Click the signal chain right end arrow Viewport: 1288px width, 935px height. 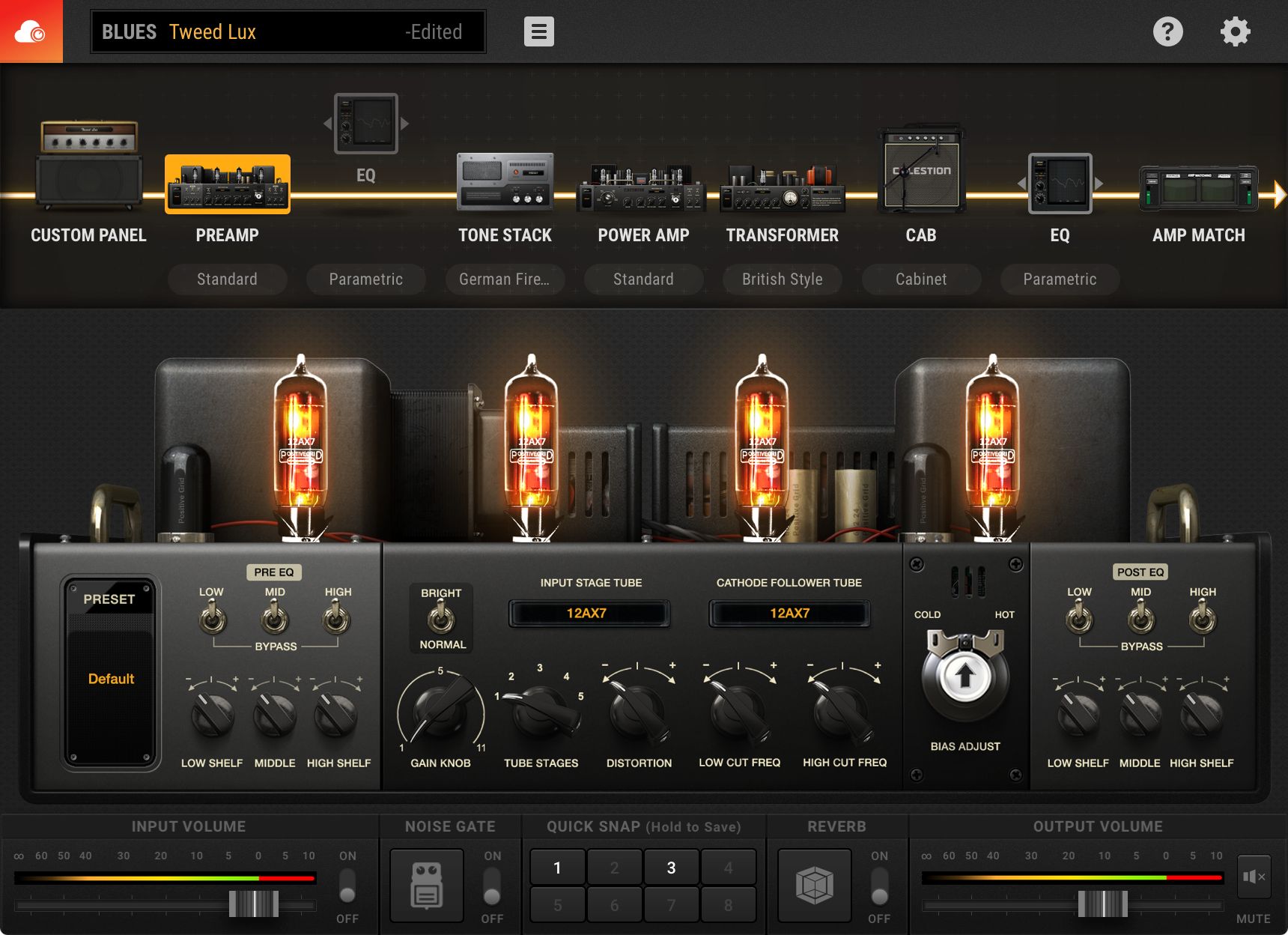1279,195
